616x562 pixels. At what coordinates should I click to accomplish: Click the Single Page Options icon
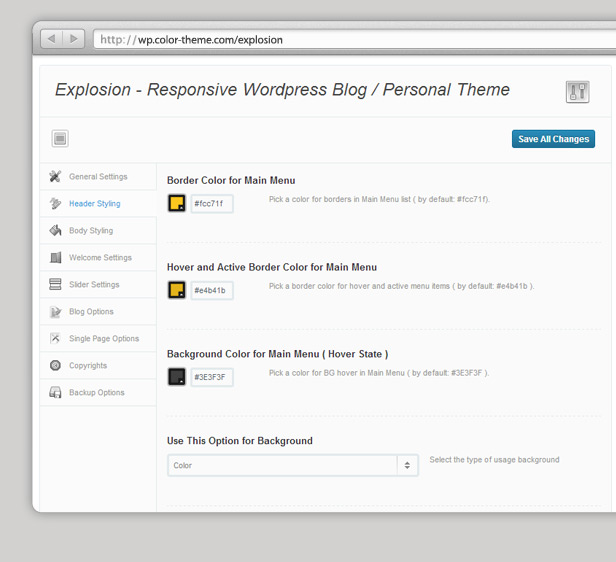click(55, 338)
